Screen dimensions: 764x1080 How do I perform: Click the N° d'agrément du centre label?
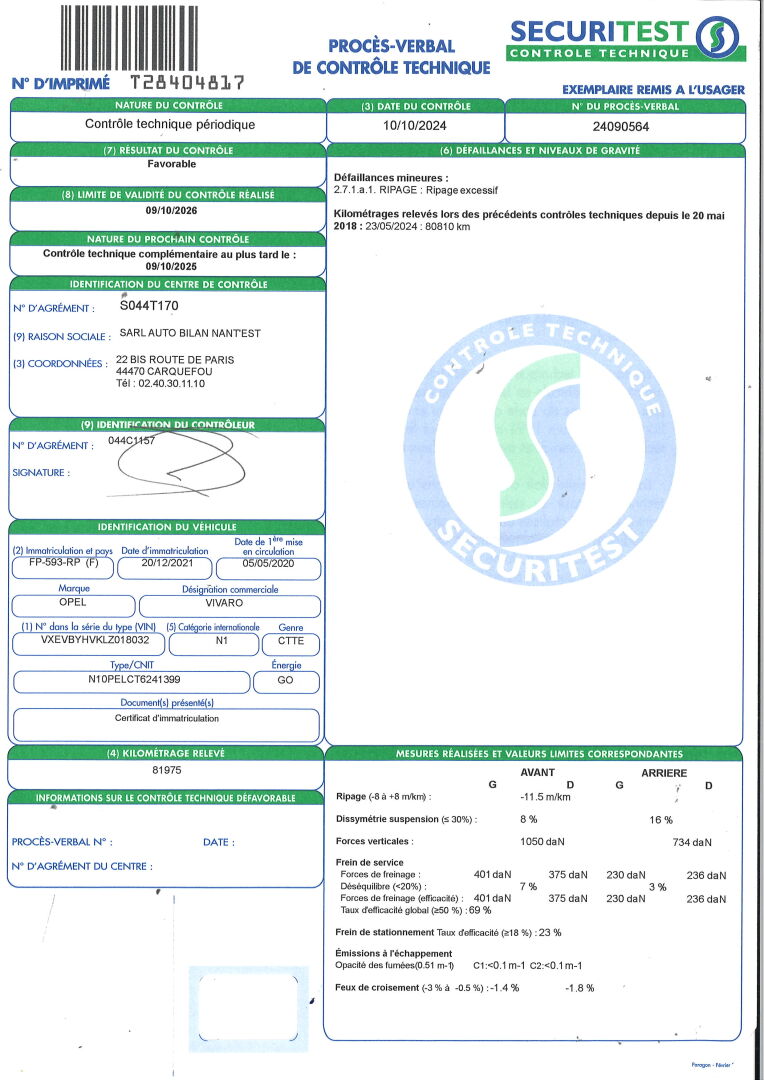82,866
